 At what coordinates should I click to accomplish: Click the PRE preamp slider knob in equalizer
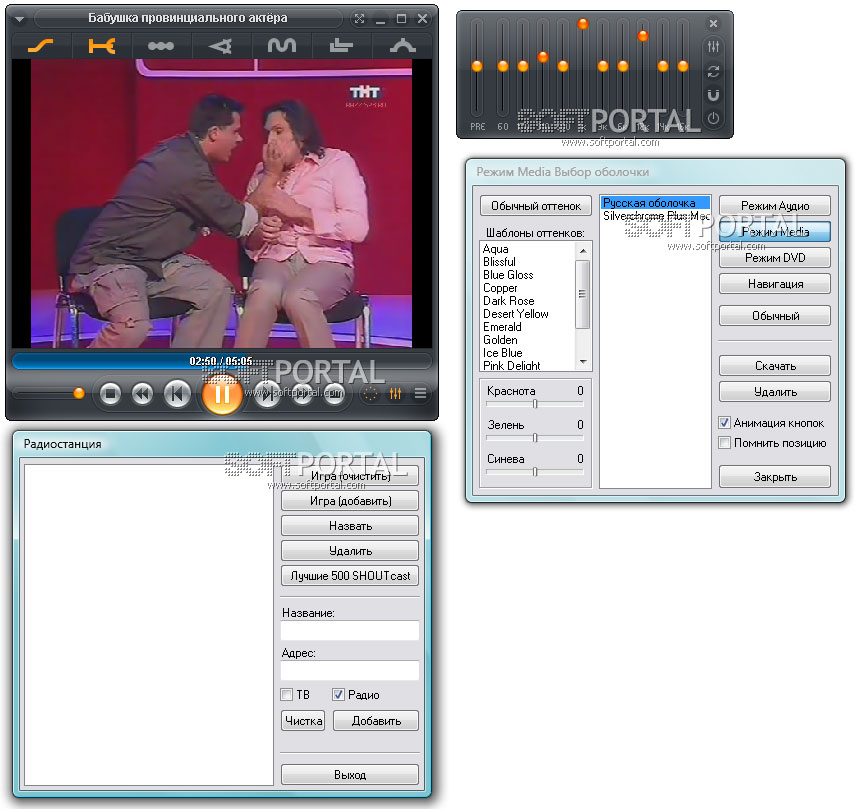point(477,66)
